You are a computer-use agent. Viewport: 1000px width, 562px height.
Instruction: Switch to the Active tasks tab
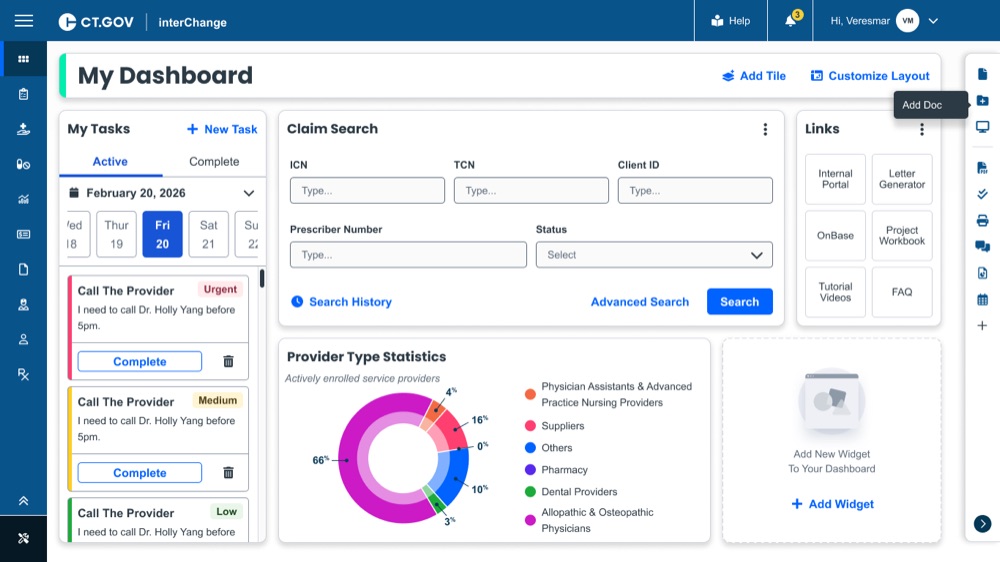(110, 162)
